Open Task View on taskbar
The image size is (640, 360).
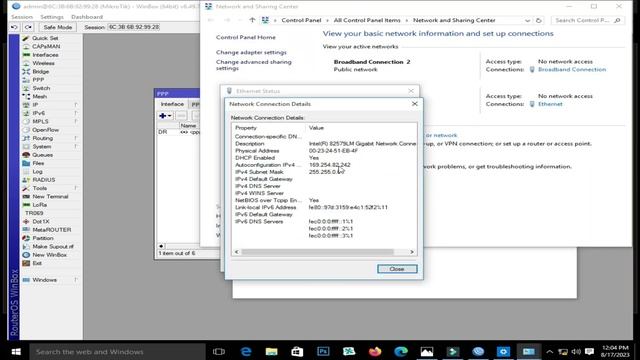pos(219,351)
